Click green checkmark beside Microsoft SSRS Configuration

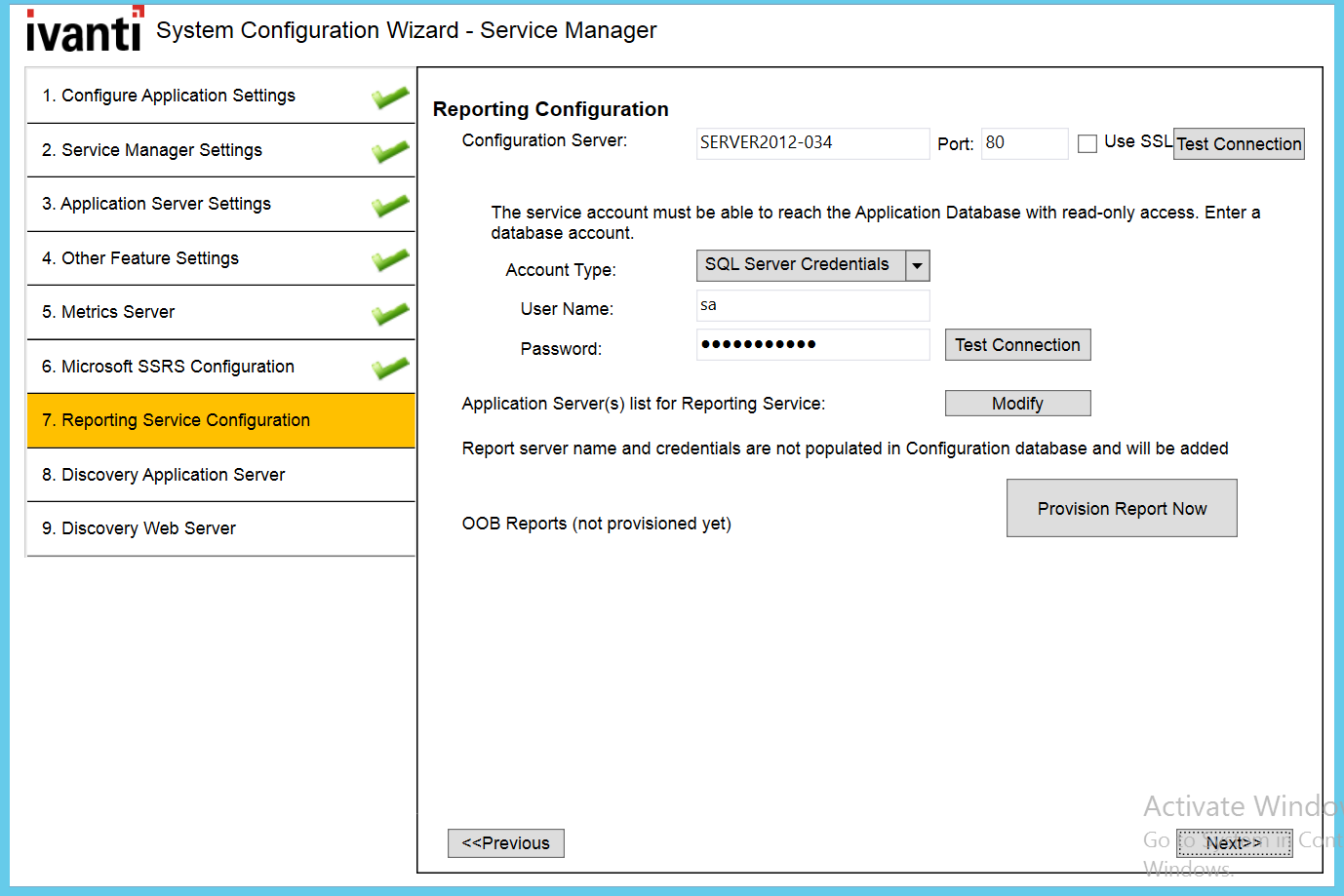click(x=390, y=368)
